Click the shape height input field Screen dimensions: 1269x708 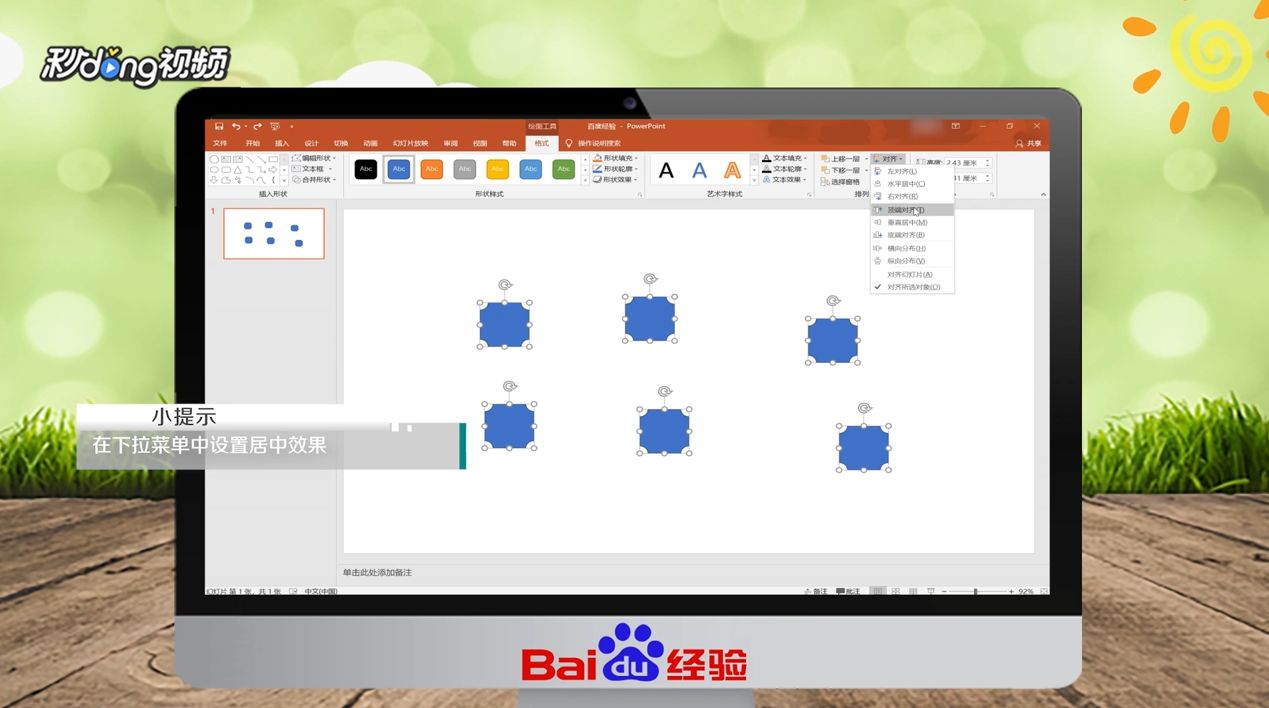point(965,162)
